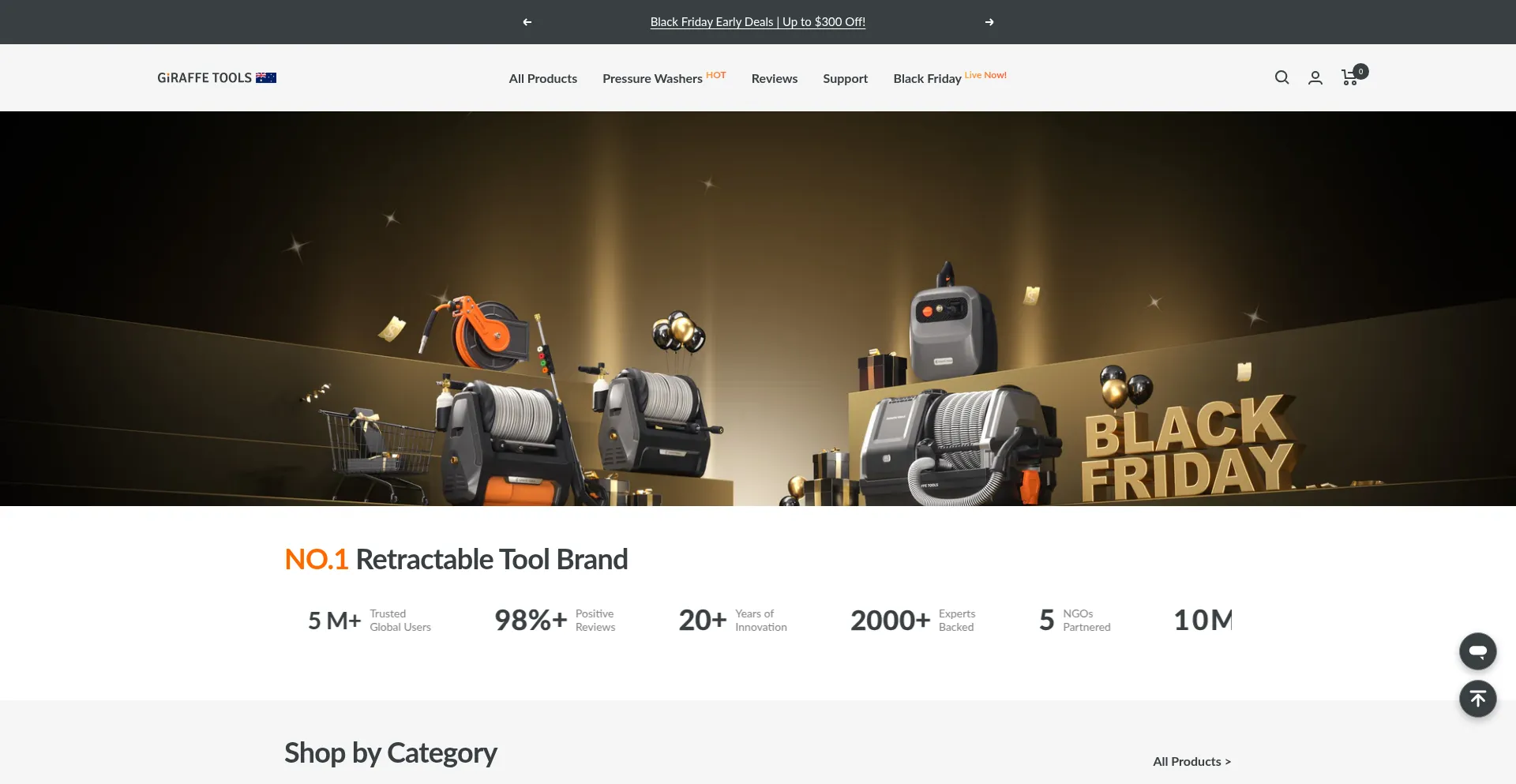Image resolution: width=1516 pixels, height=784 pixels.
Task: Open the Support menu item
Action: click(x=845, y=78)
